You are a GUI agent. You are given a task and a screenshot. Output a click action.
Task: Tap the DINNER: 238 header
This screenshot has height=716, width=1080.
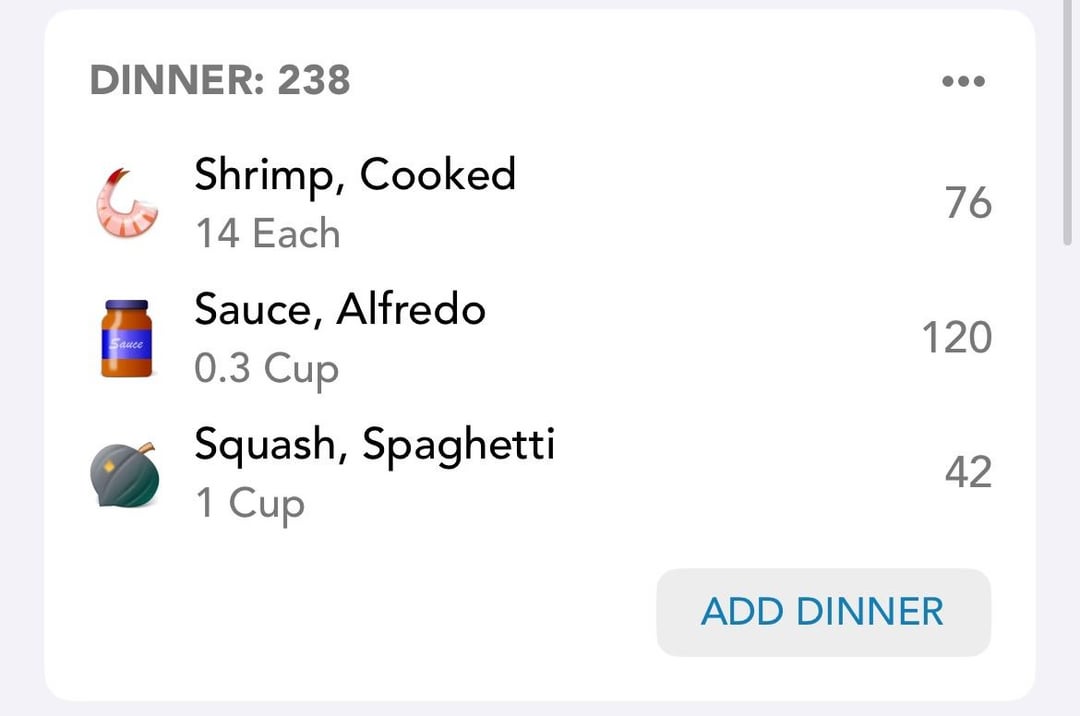pos(220,81)
